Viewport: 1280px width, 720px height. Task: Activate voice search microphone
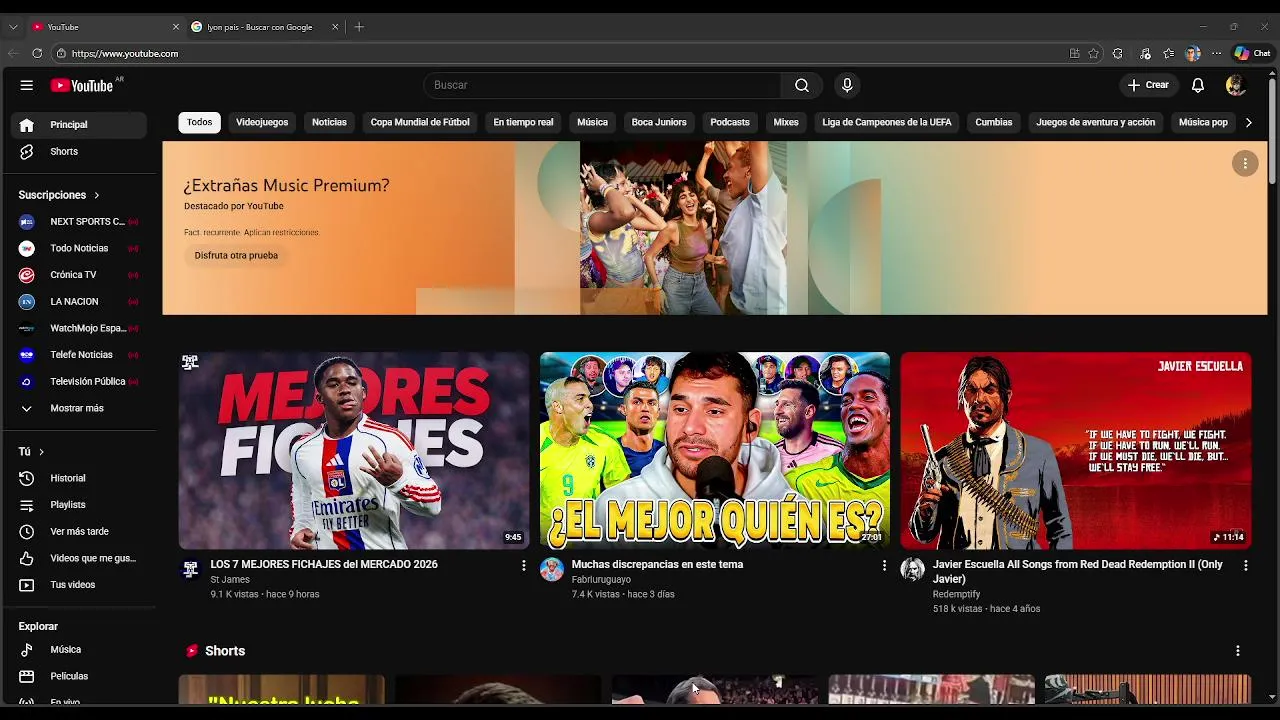(x=847, y=85)
